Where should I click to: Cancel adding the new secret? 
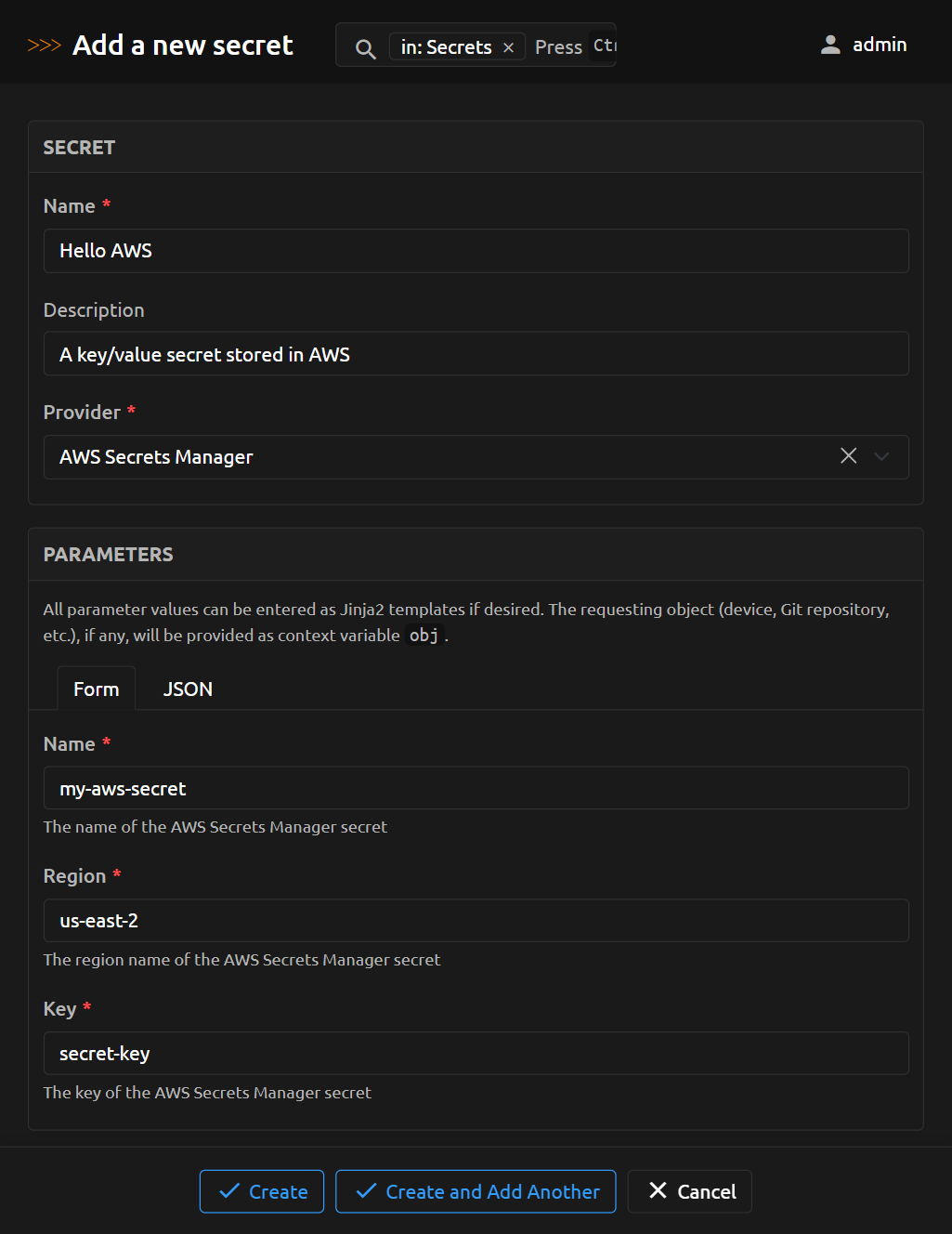click(690, 1191)
